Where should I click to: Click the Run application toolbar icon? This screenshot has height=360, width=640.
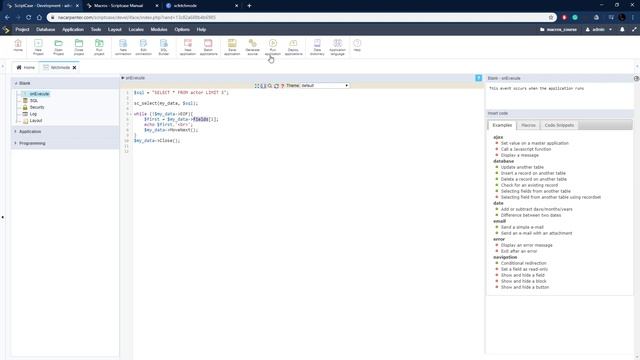click(273, 47)
